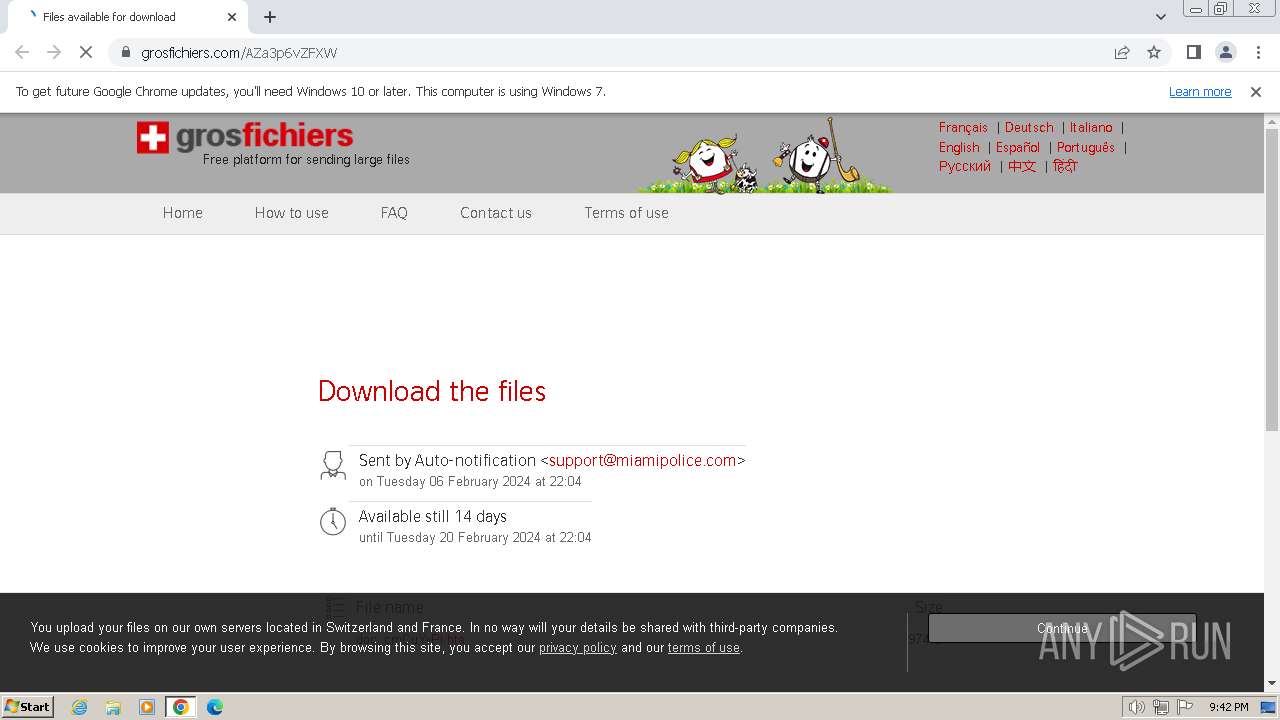
Task: Click the clock availability icon
Action: coord(333,521)
